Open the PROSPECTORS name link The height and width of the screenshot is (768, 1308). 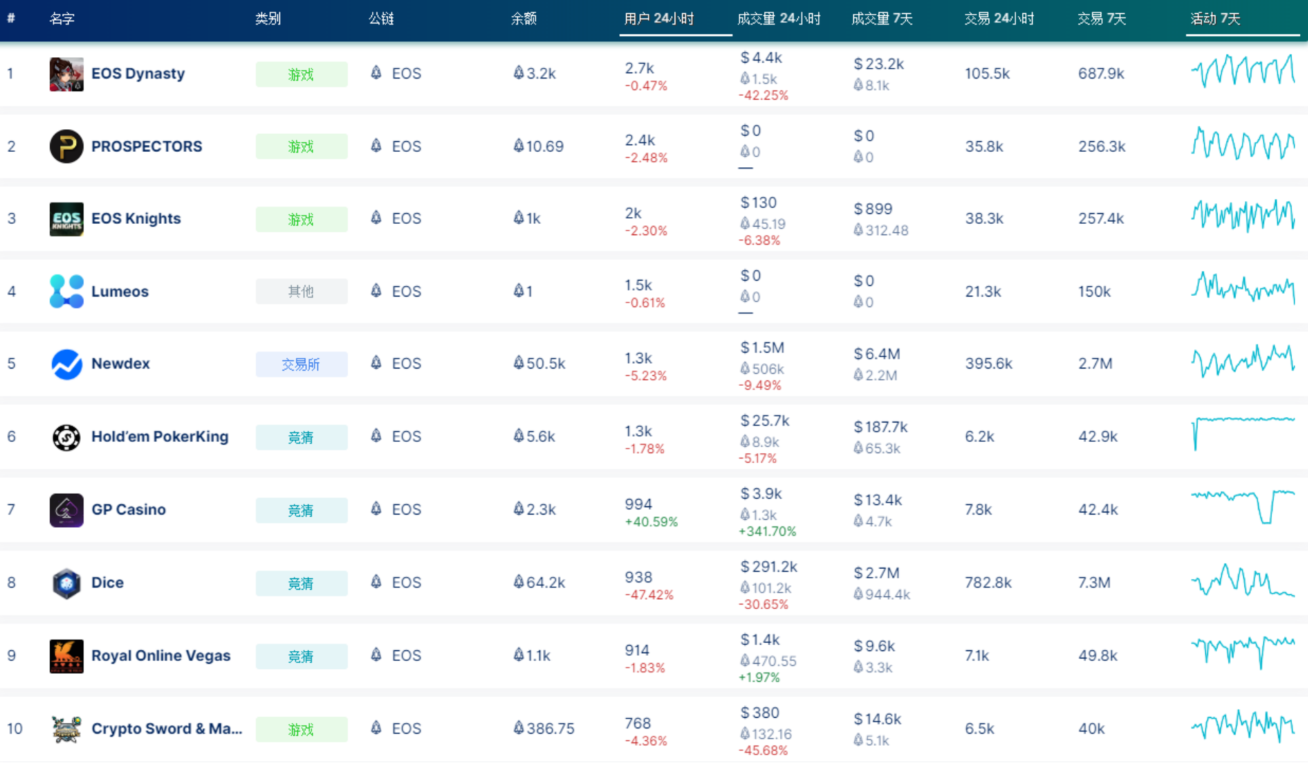[x=147, y=146]
